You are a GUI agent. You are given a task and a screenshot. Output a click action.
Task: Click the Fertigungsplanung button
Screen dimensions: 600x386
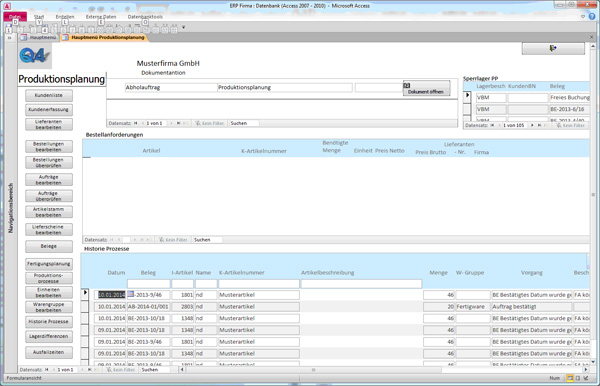click(49, 264)
